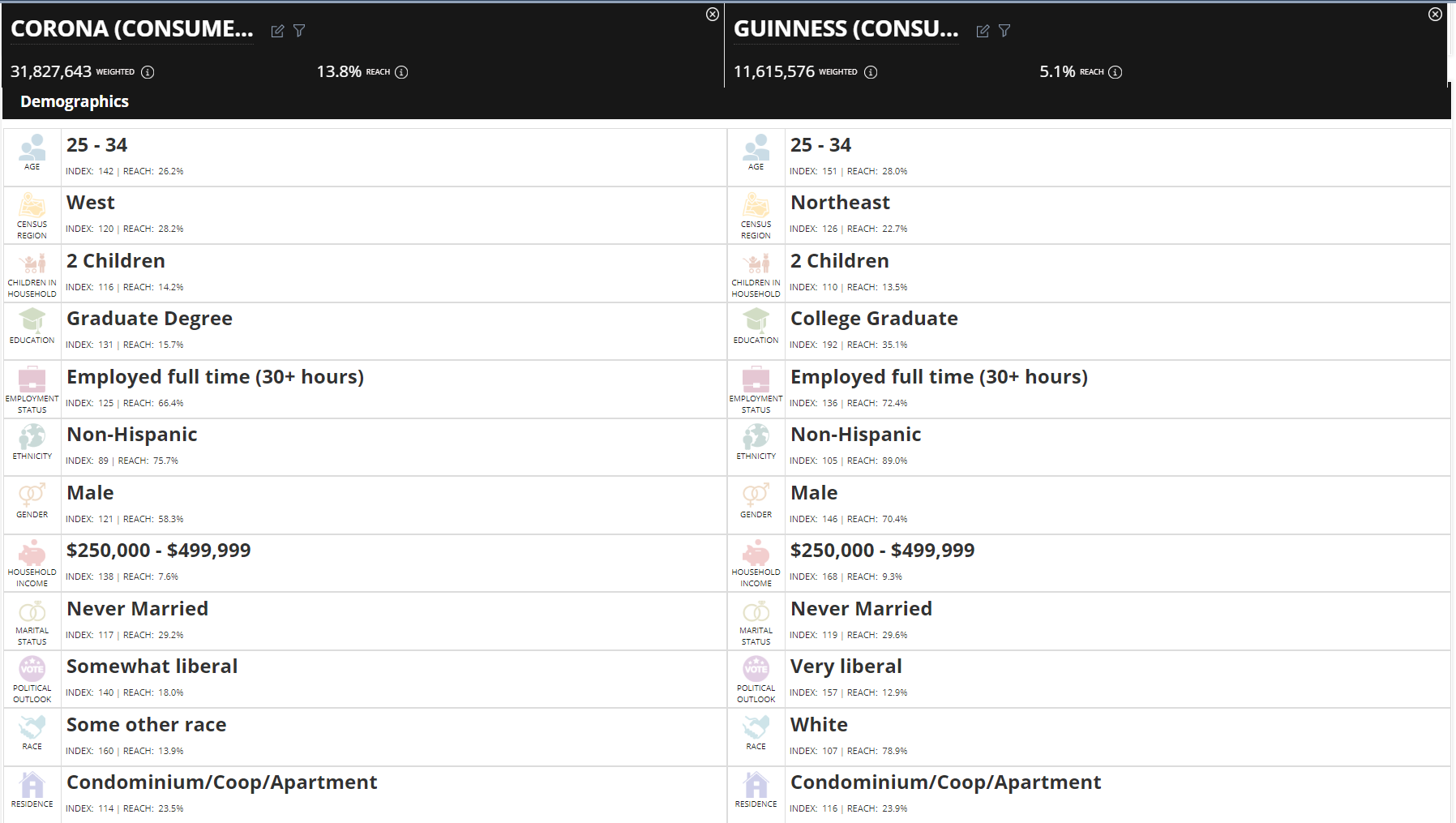Click Guinness Marital Status rings icon
This screenshot has height=823, width=1456.
coord(756,611)
